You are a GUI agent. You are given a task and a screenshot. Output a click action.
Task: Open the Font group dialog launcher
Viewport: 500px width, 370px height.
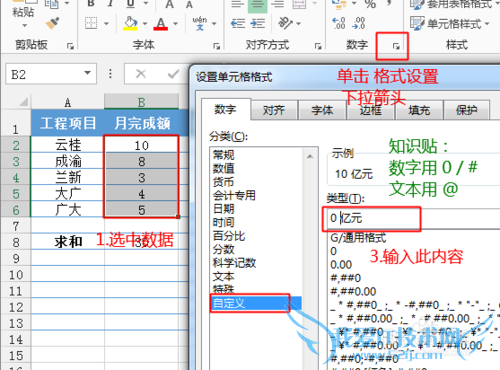[x=217, y=46]
